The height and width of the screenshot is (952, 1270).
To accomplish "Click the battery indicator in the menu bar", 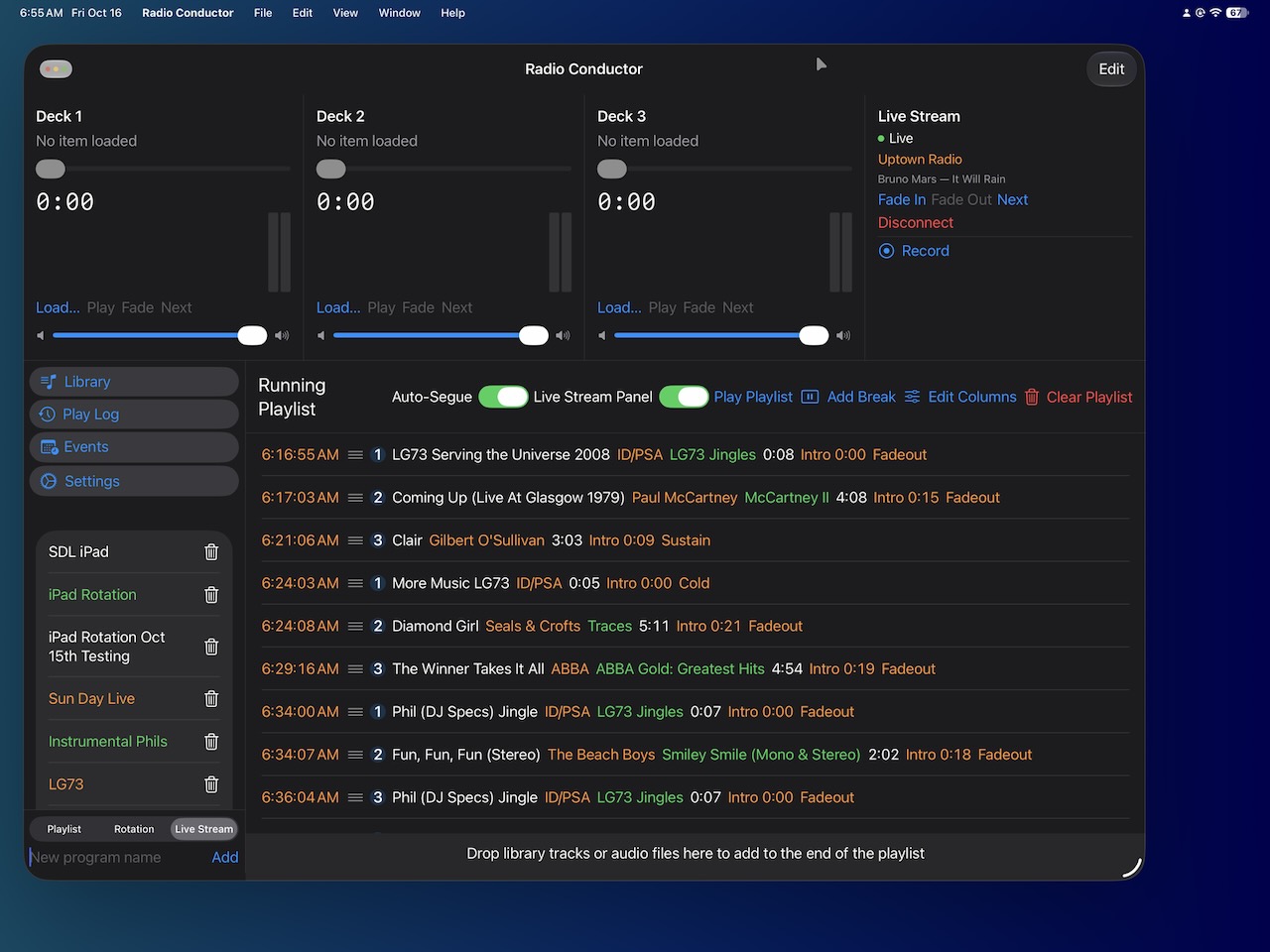I will pos(1236,13).
